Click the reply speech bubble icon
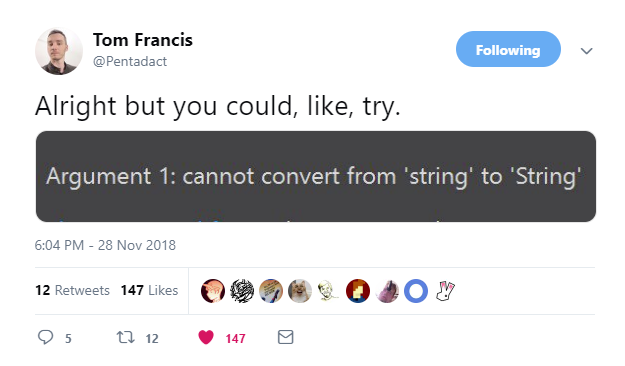 45,337
